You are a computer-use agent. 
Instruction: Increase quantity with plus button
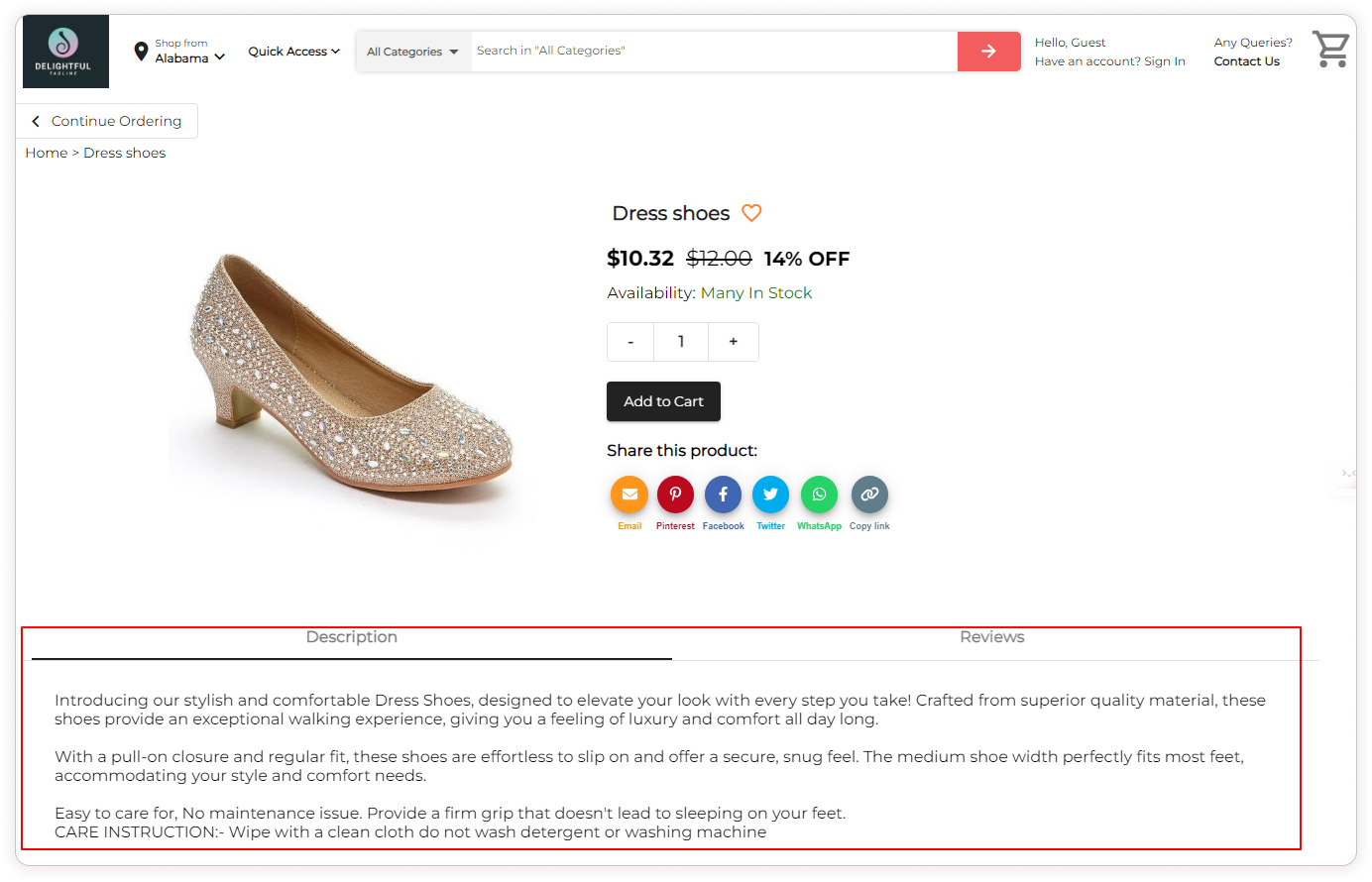(x=734, y=342)
